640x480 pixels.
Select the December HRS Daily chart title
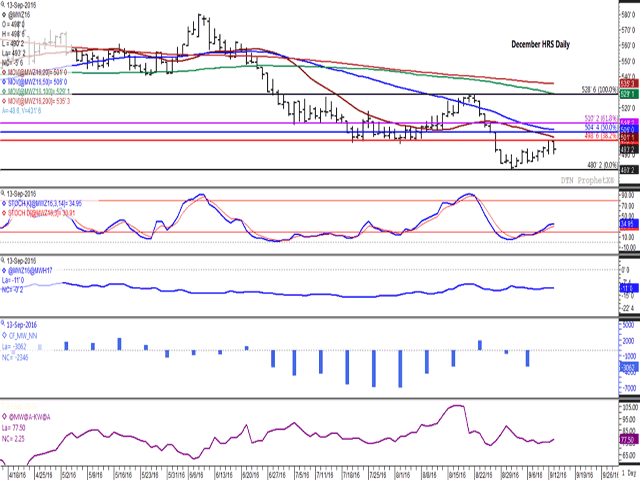click(540, 44)
